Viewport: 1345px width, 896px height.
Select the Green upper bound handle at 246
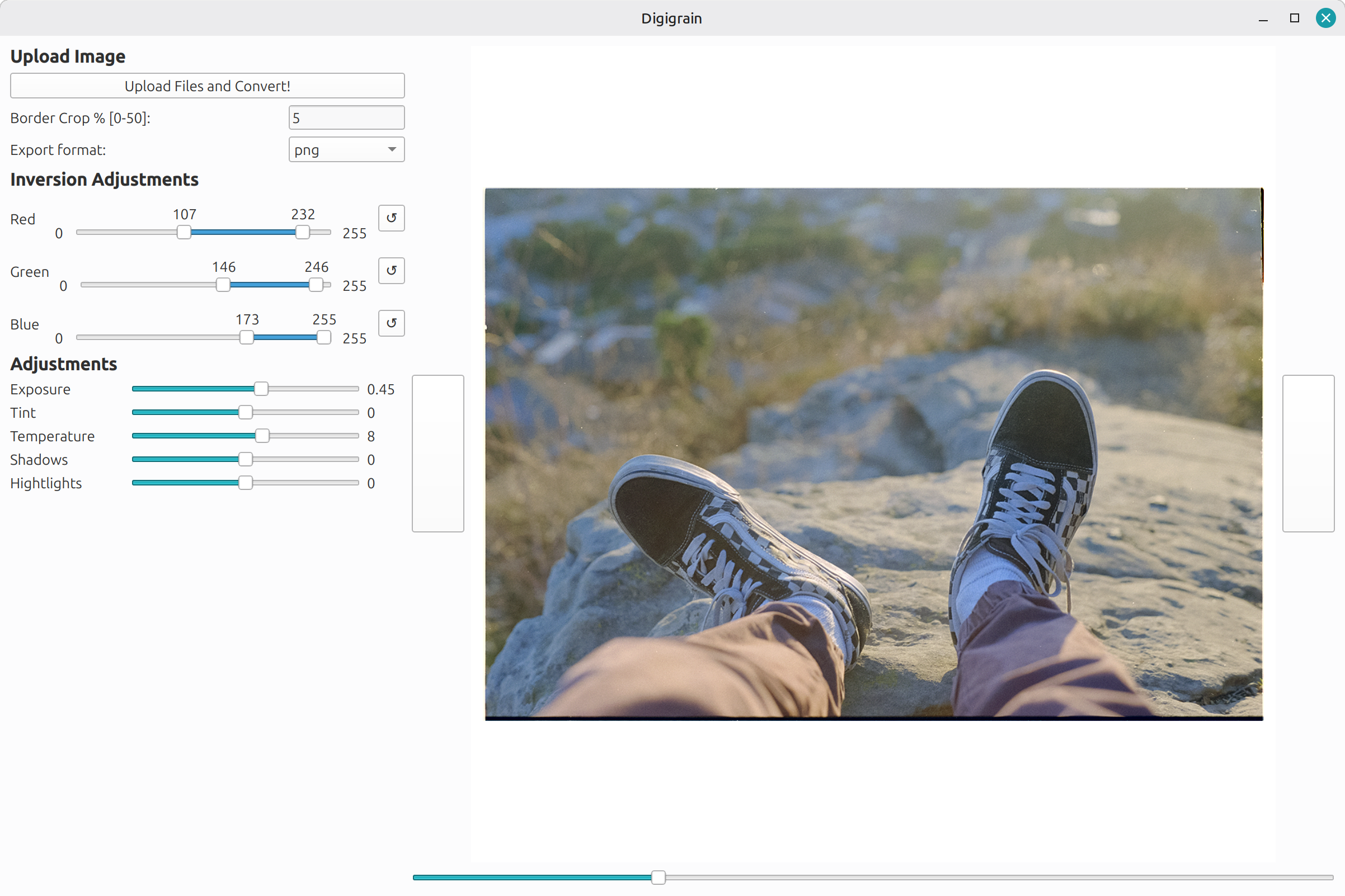(316, 285)
